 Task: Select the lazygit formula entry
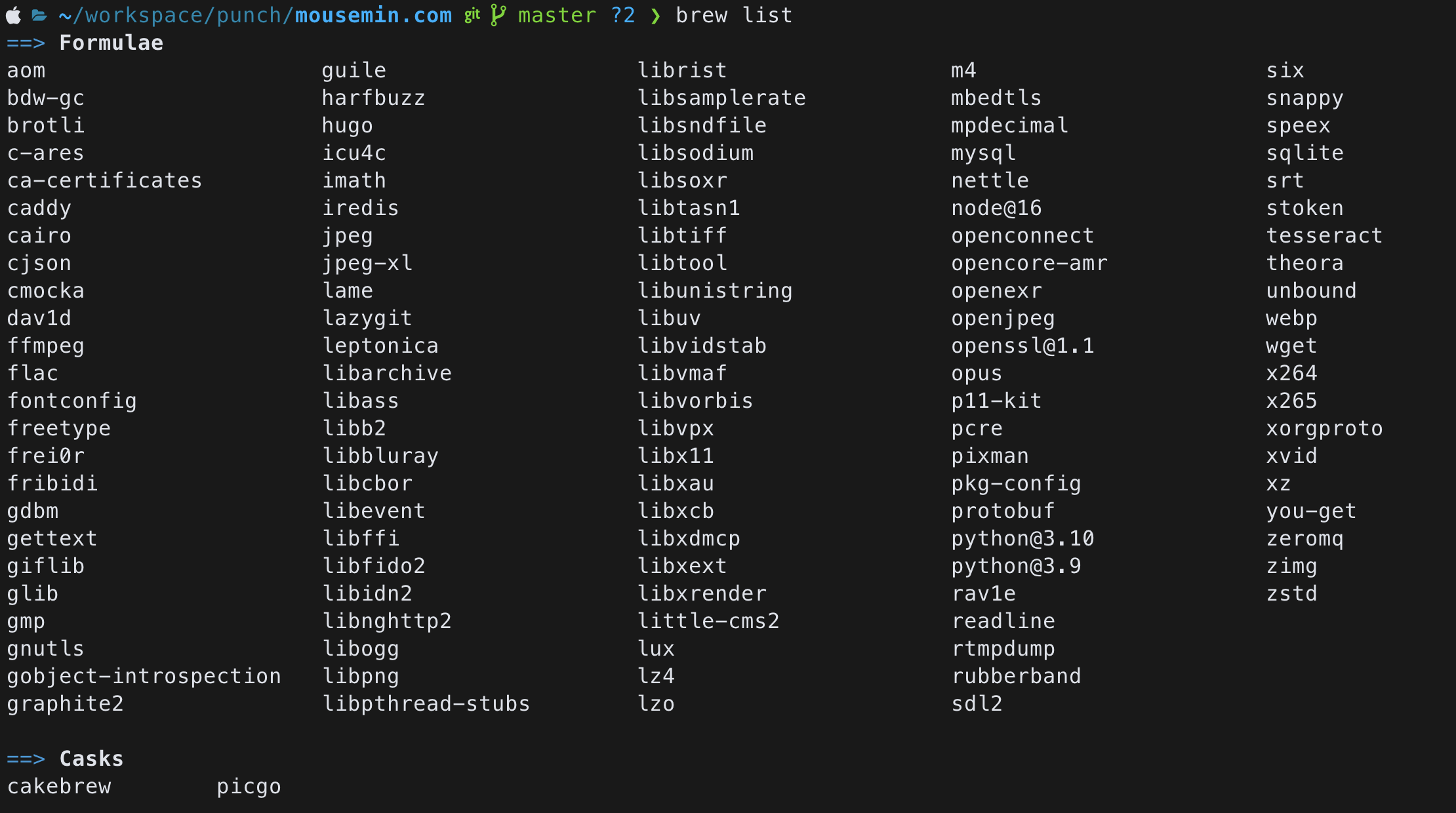367,319
